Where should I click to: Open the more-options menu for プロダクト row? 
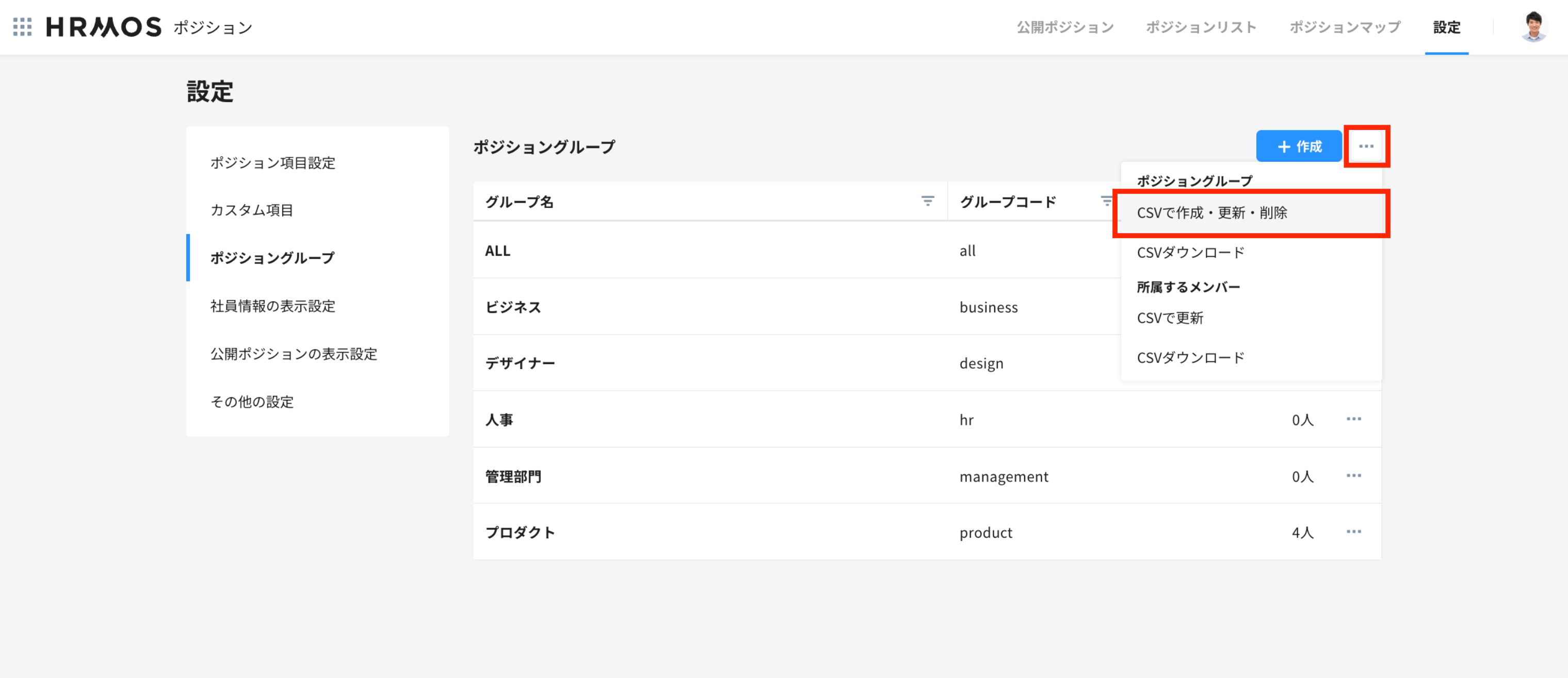(x=1353, y=532)
